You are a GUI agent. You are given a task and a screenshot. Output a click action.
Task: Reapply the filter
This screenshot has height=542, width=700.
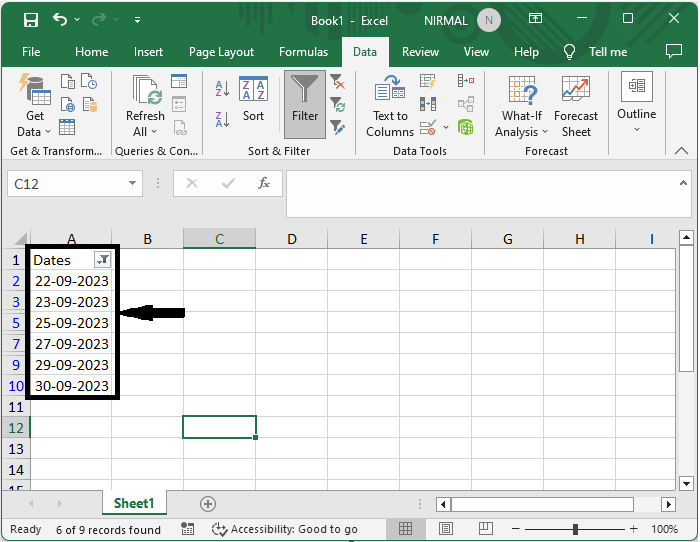tap(338, 105)
